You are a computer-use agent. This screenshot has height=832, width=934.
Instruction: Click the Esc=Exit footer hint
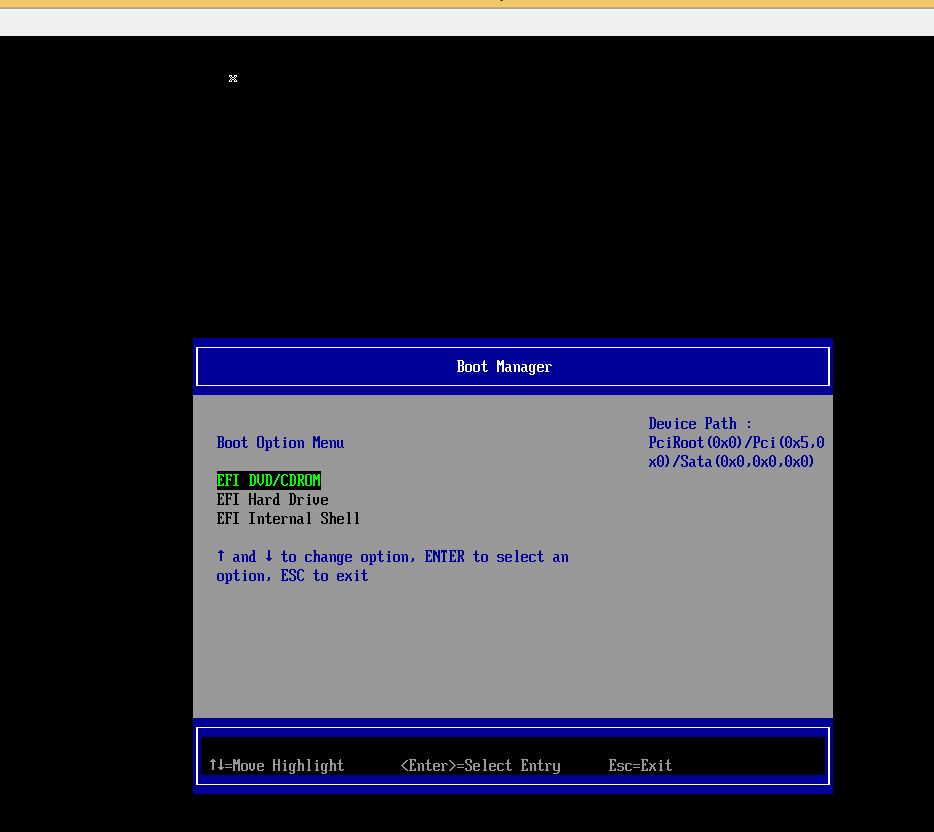(x=640, y=765)
